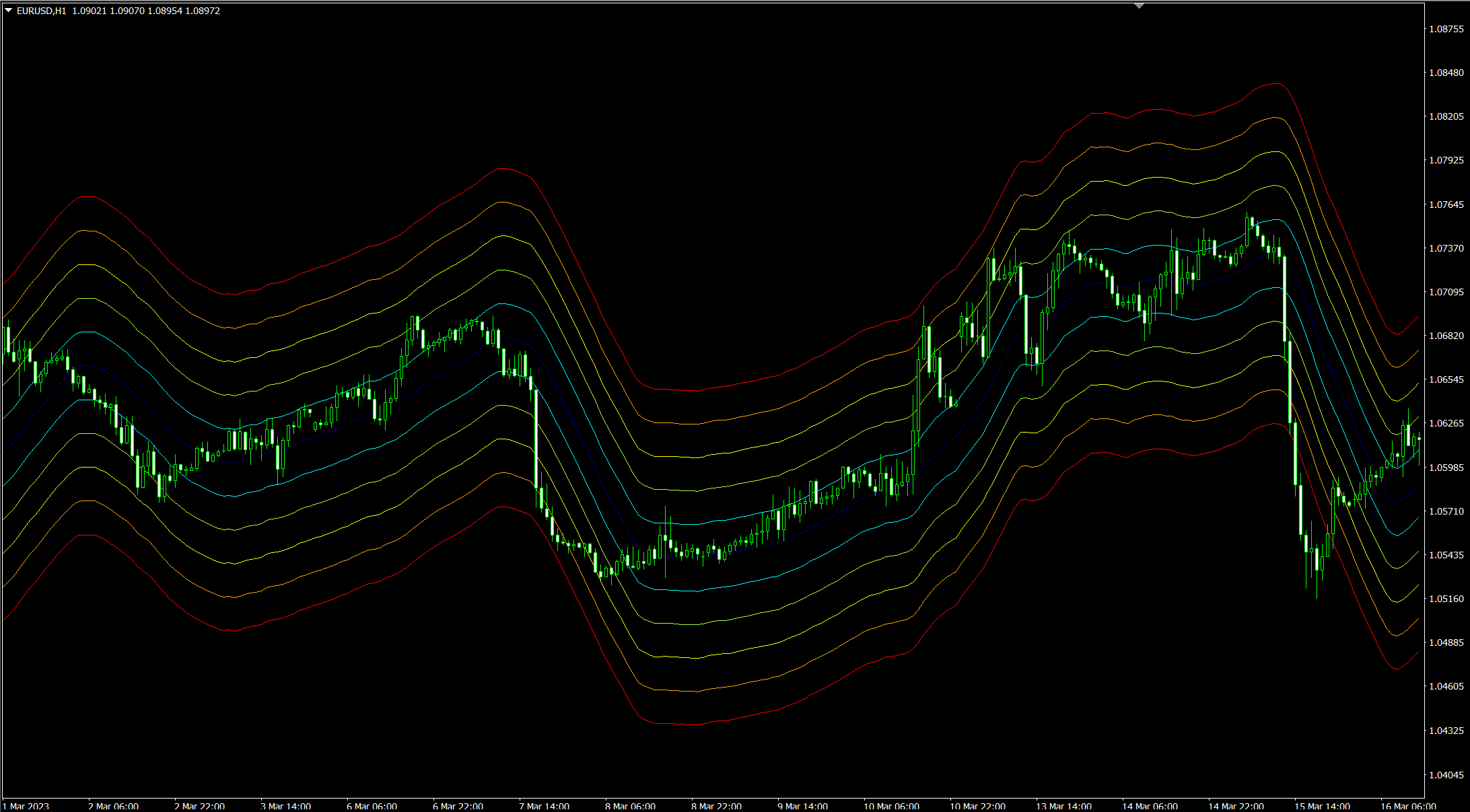Image resolution: width=1470 pixels, height=812 pixels.
Task: Select the 8 Mar 22:00 time axis label
Action: tap(717, 805)
